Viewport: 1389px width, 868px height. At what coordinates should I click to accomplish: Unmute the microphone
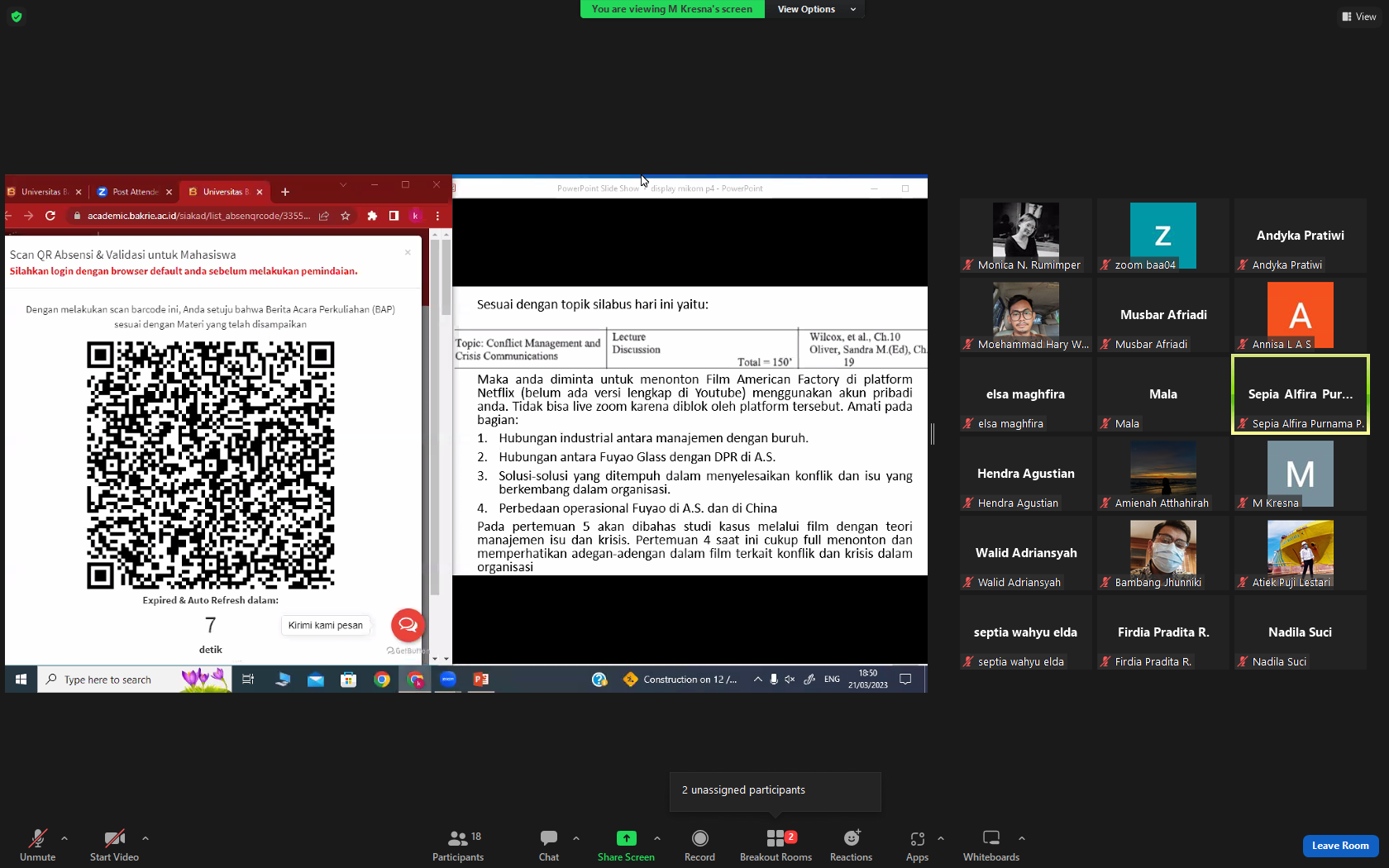click(37, 845)
